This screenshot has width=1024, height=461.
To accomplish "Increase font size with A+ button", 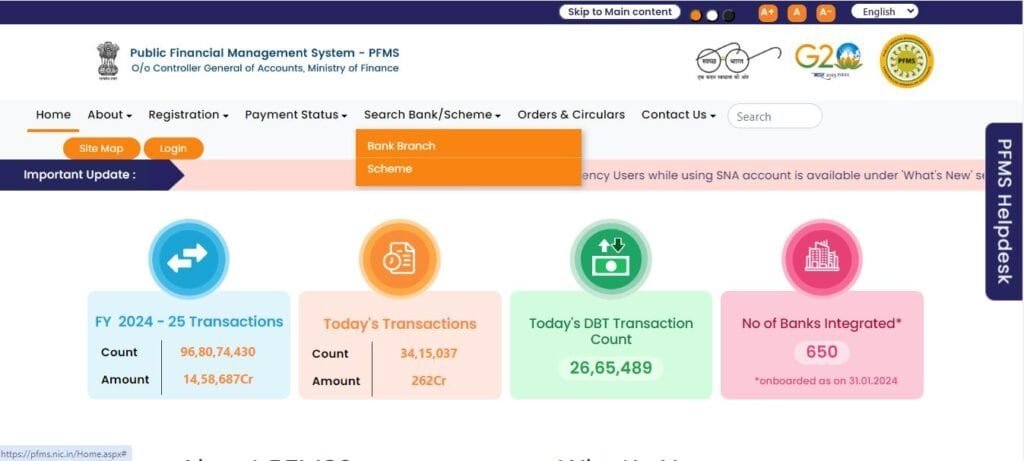I will [768, 12].
